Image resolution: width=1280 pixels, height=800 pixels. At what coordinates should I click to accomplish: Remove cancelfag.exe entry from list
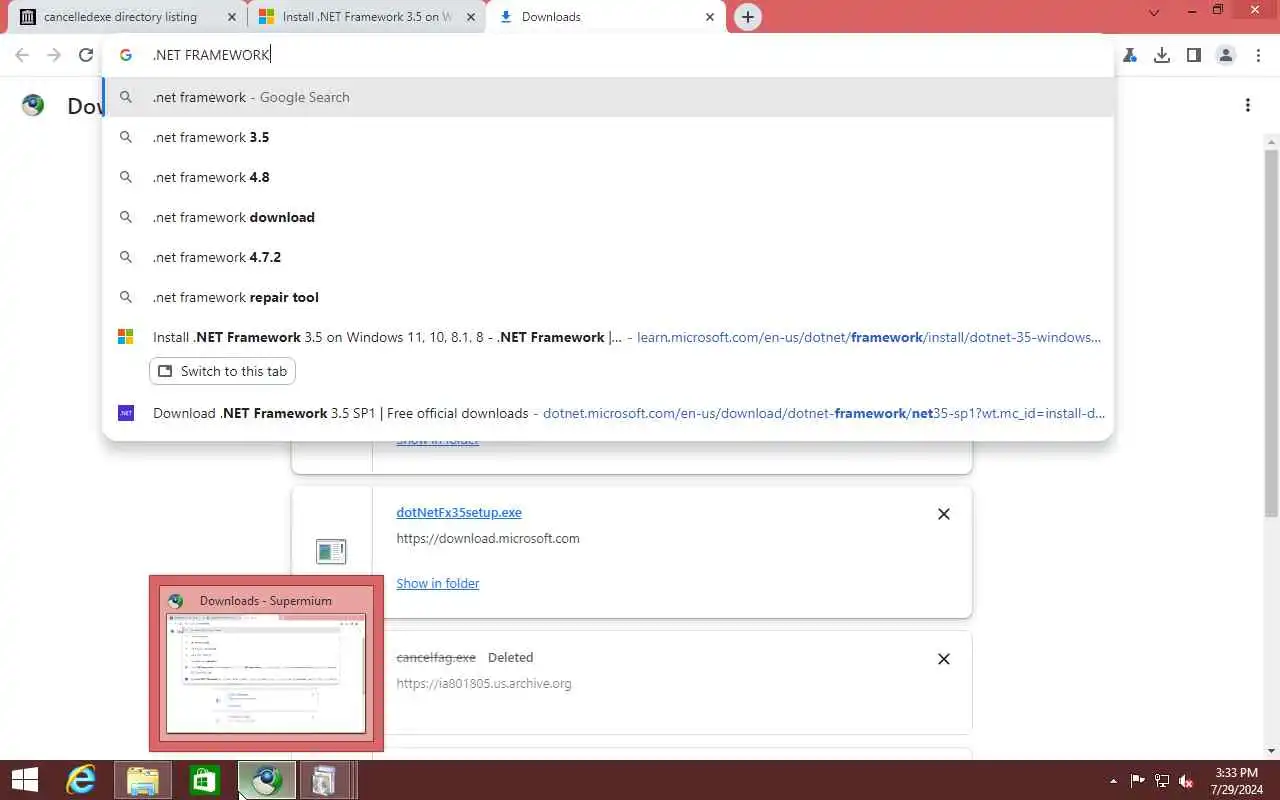[x=943, y=659]
